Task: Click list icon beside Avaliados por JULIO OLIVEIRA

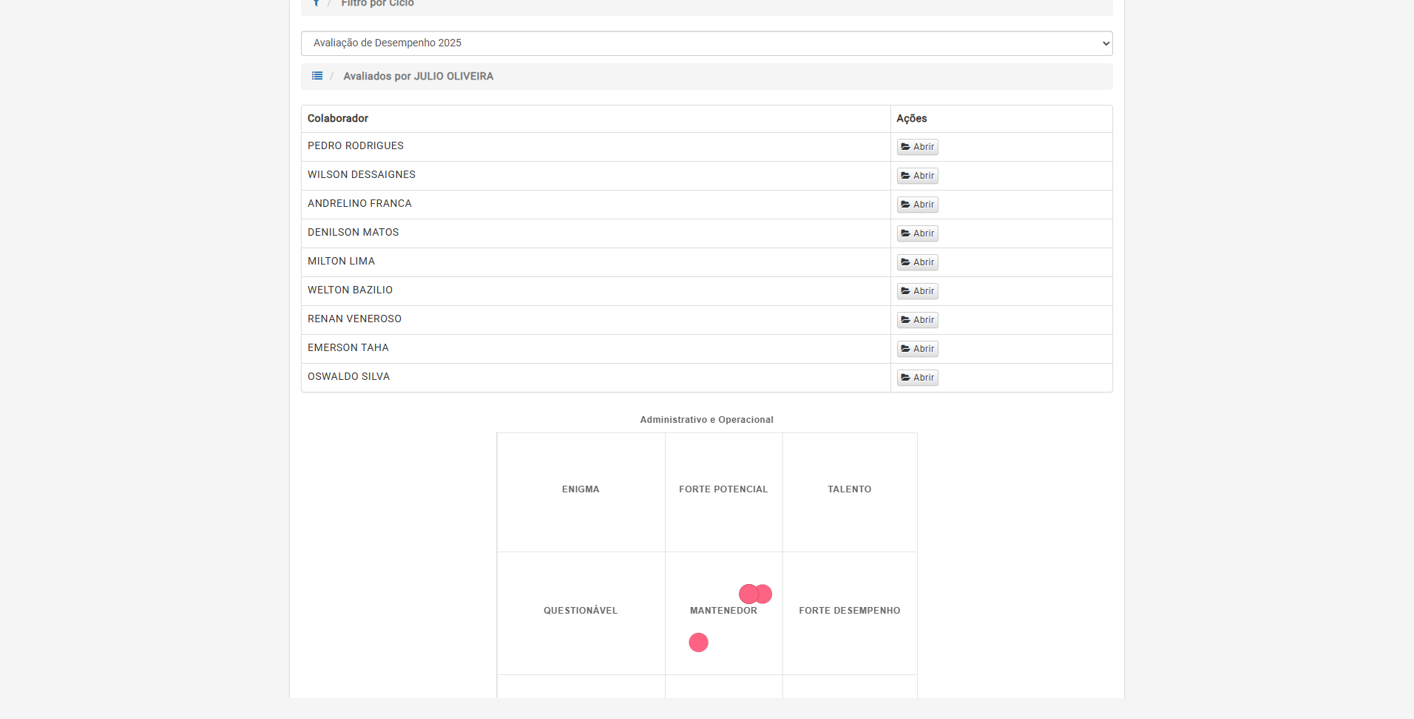Action: tap(317, 76)
